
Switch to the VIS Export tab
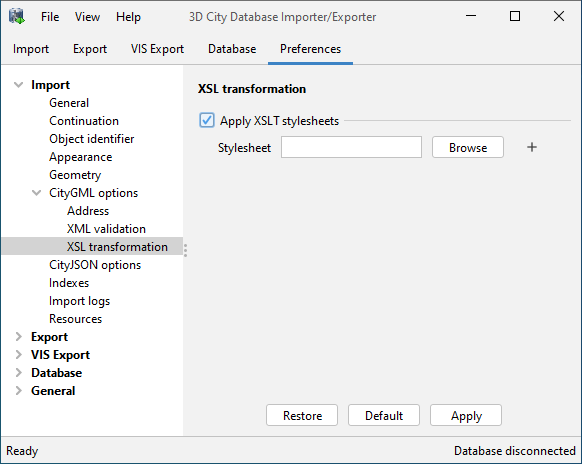point(157,49)
